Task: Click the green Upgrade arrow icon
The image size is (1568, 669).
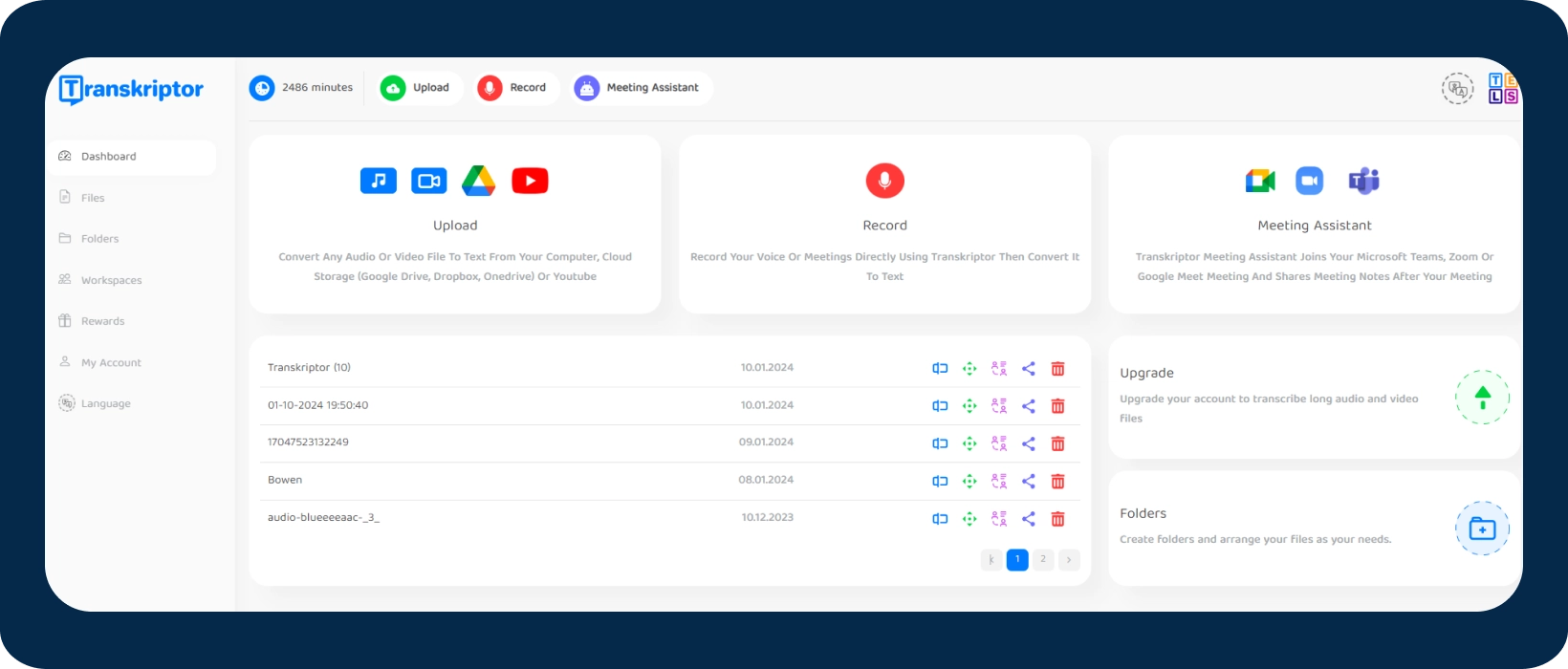Action: point(1482,398)
